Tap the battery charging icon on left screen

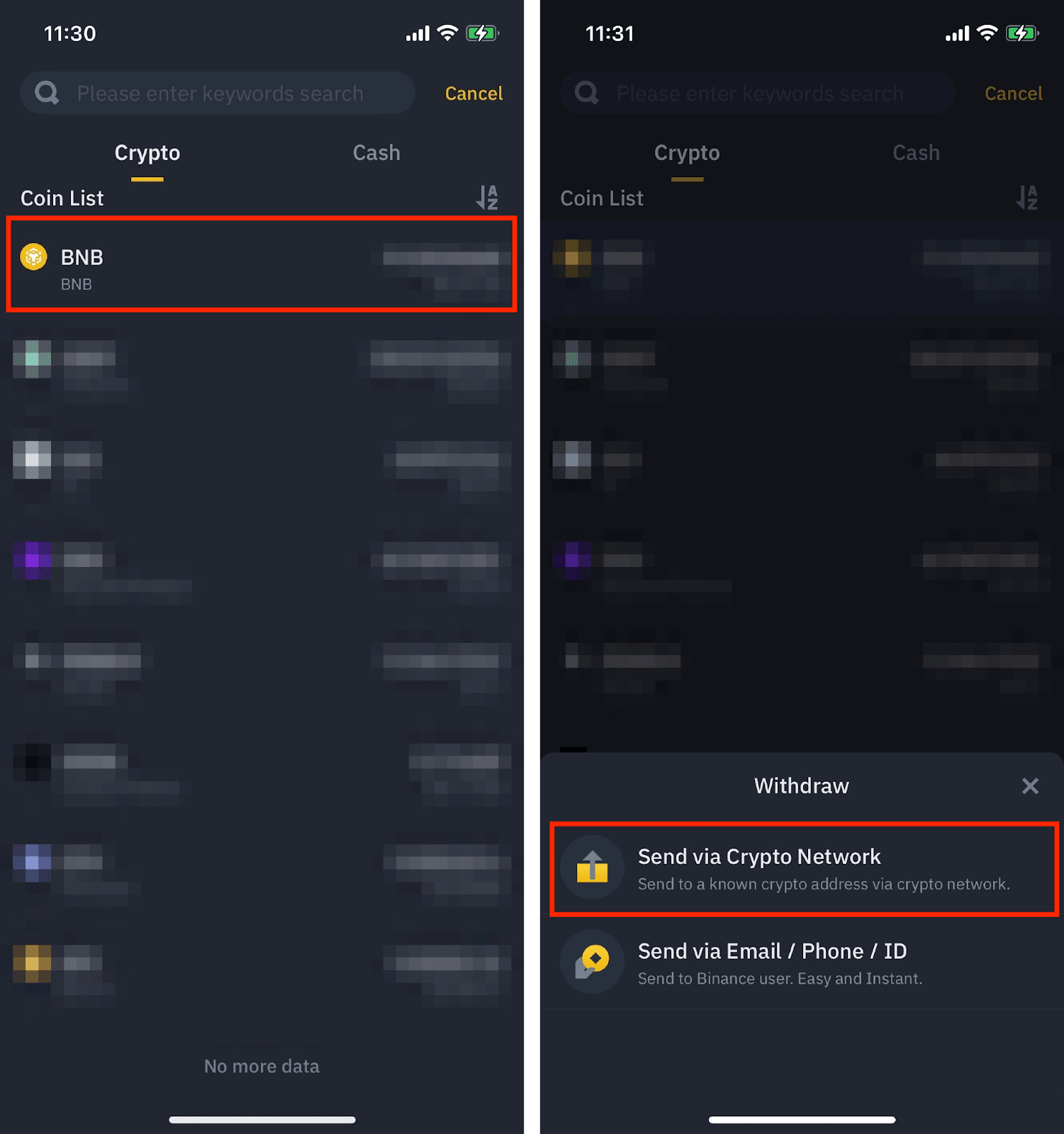[x=482, y=33]
